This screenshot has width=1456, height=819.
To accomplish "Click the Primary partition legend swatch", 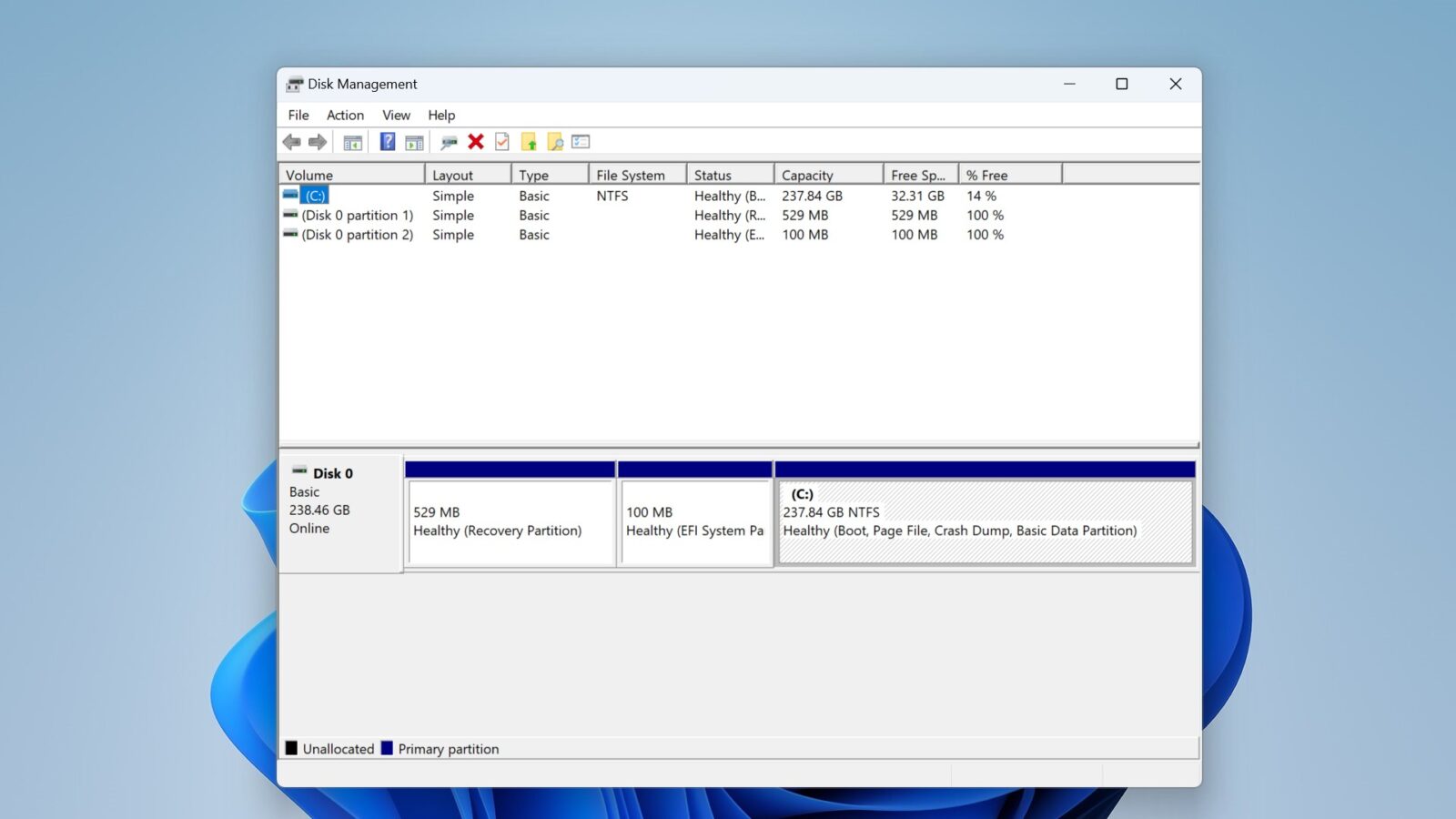I will (x=389, y=748).
